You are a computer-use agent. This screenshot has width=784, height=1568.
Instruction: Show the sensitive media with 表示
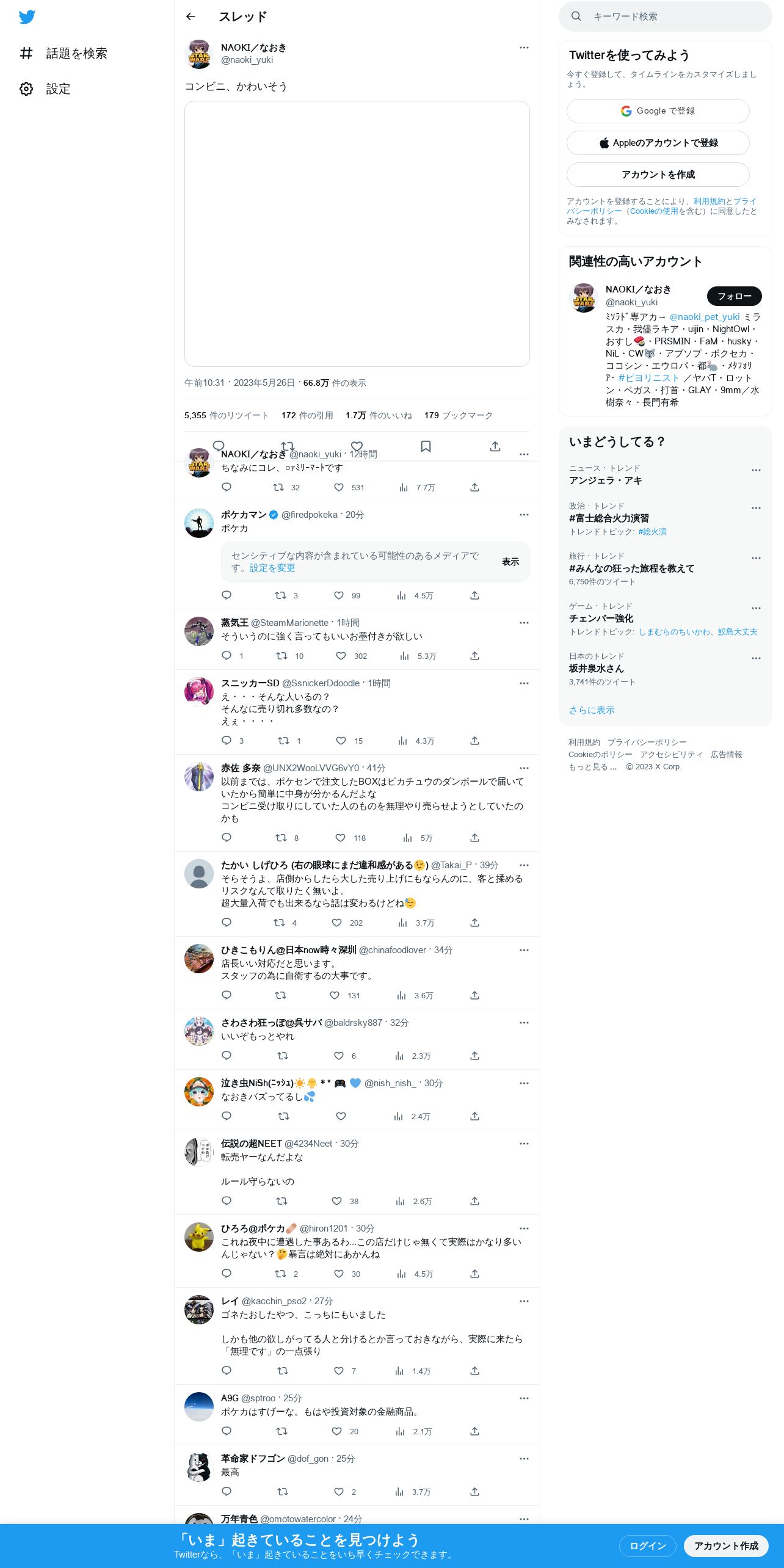(x=510, y=562)
